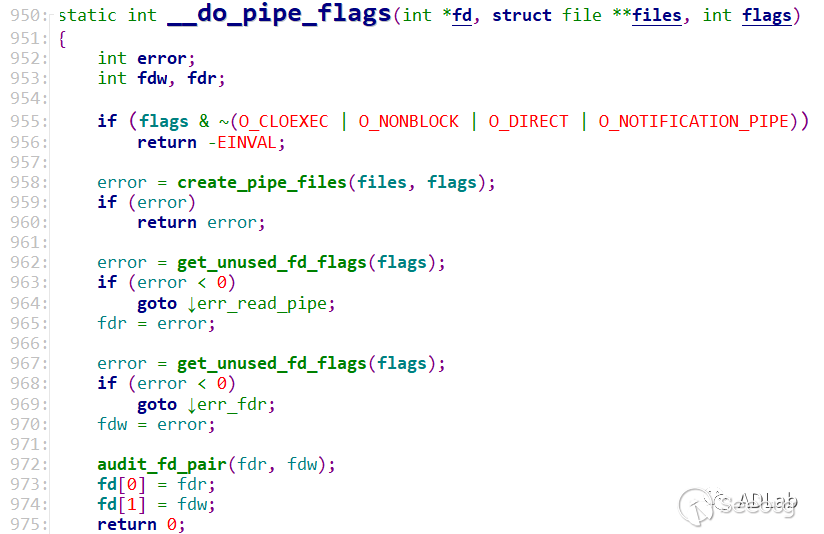
Task: Click 'return' on line 956
Action: point(167,142)
